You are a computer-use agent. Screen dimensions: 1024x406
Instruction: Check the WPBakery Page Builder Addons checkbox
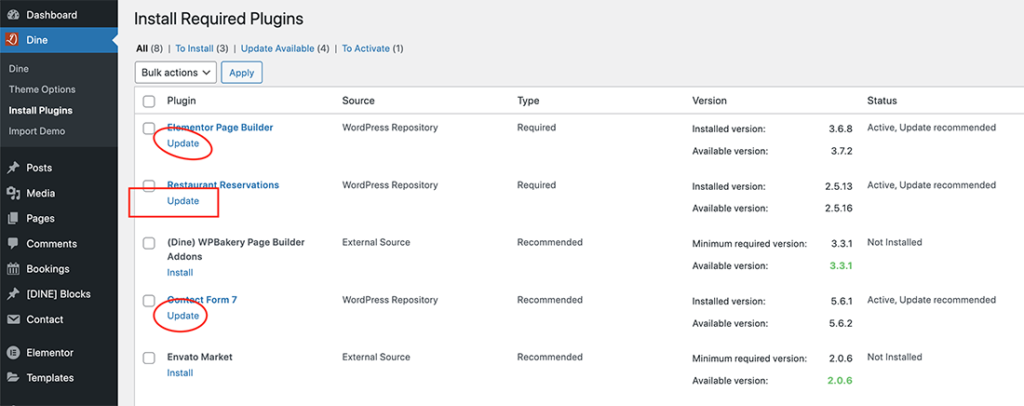[x=149, y=243]
